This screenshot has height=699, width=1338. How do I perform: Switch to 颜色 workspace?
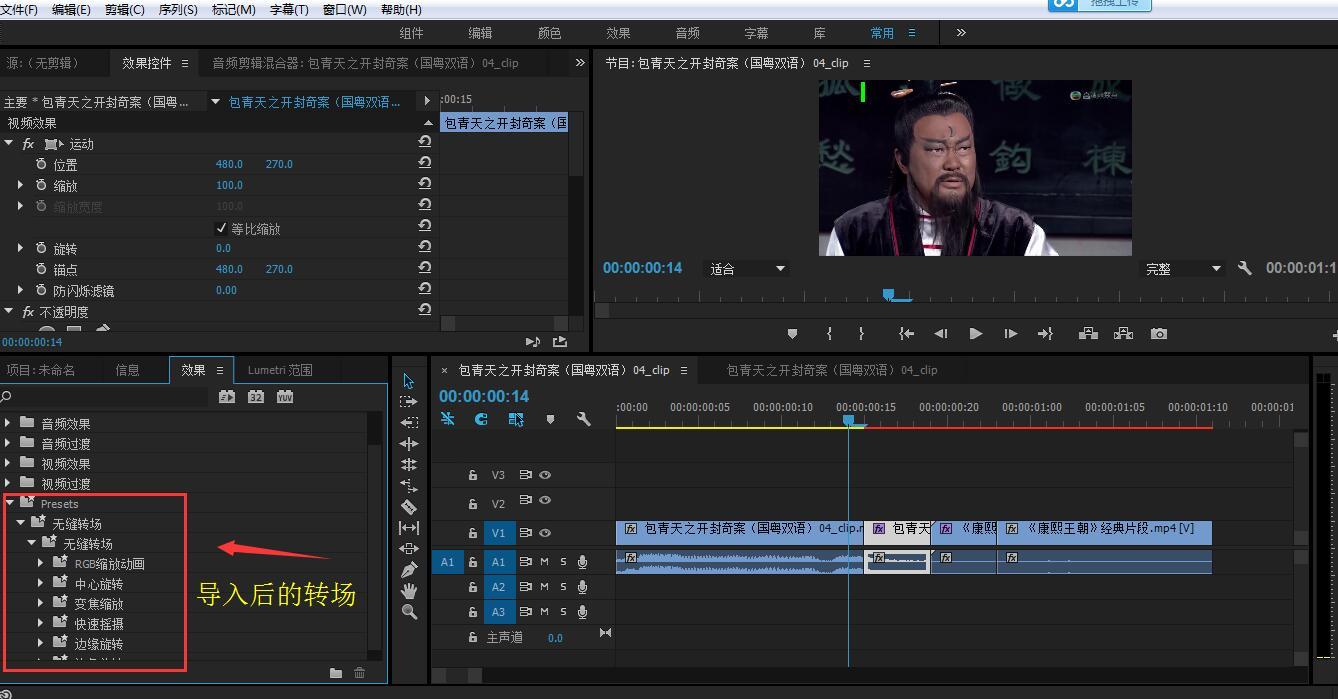pos(549,33)
